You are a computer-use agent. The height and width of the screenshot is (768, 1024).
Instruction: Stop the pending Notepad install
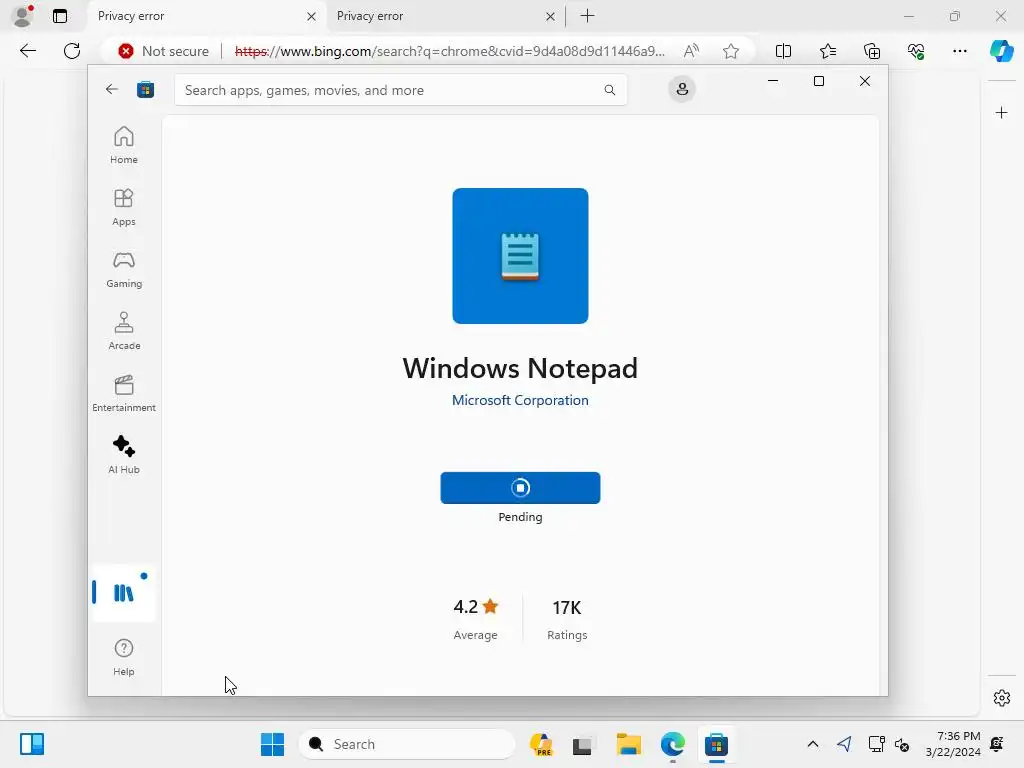pos(520,488)
